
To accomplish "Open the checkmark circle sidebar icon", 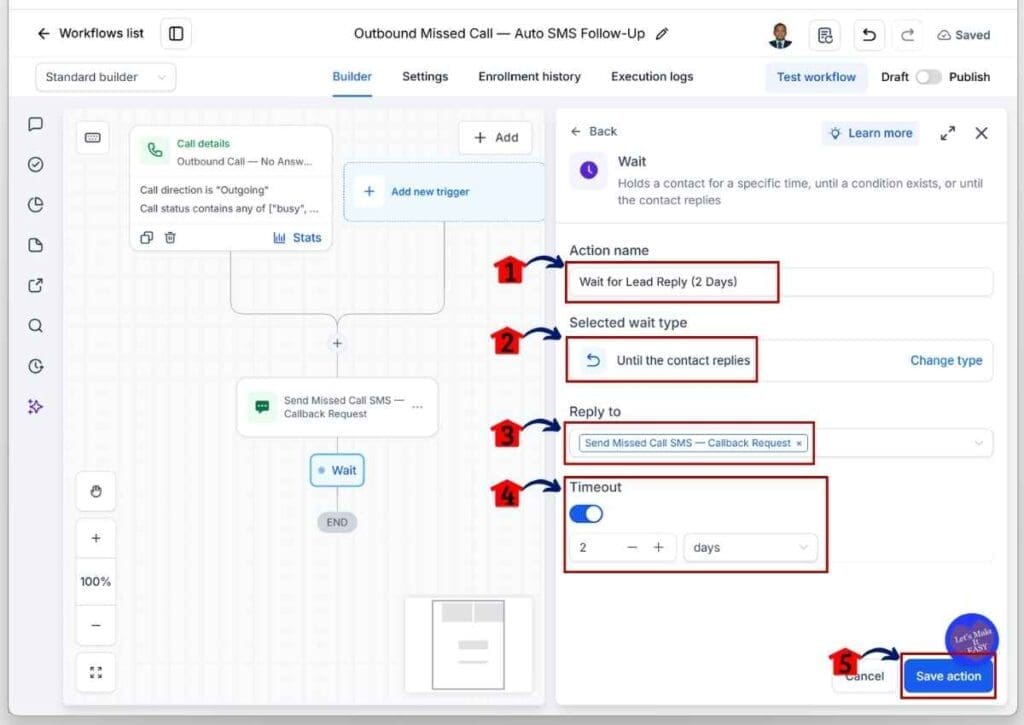I will click(x=36, y=165).
